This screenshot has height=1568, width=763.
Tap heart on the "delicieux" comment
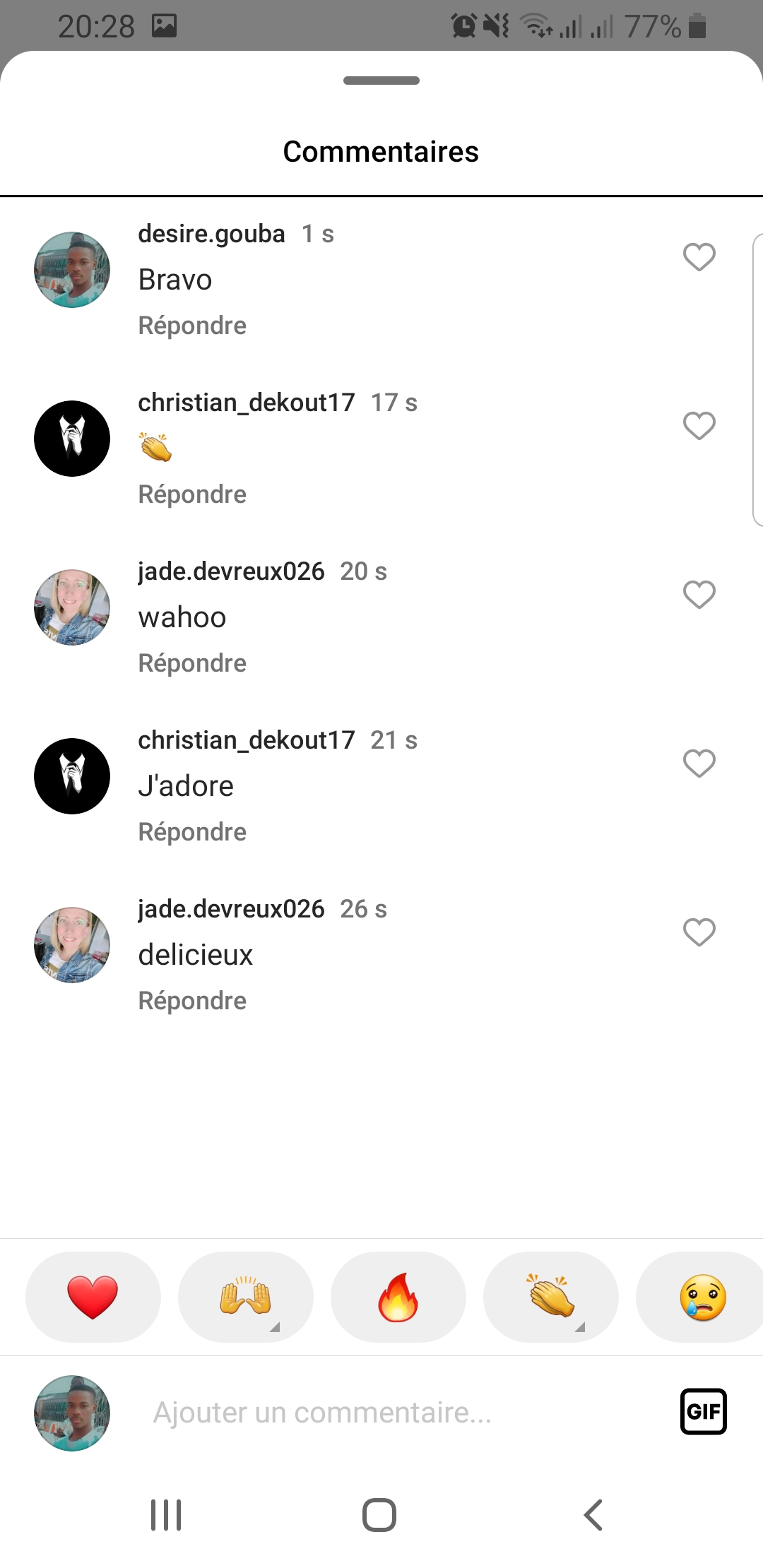click(x=699, y=932)
